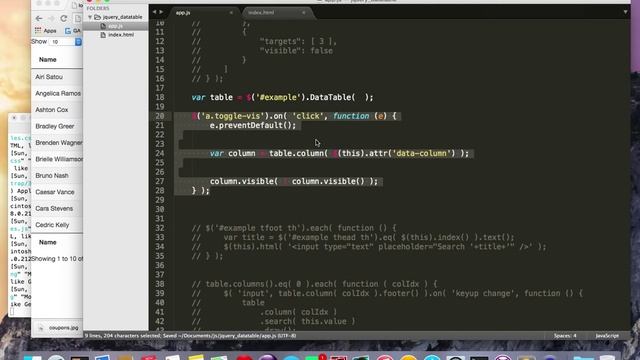640x360 pixels.
Task: Click on 'e.preventDefault();' code line
Action: [x=253, y=125]
